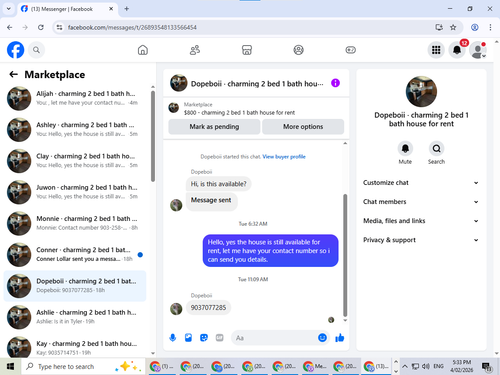Viewport: 500px width, 375px height.
Task: Open the first Ashley conversation
Action: coord(75,129)
